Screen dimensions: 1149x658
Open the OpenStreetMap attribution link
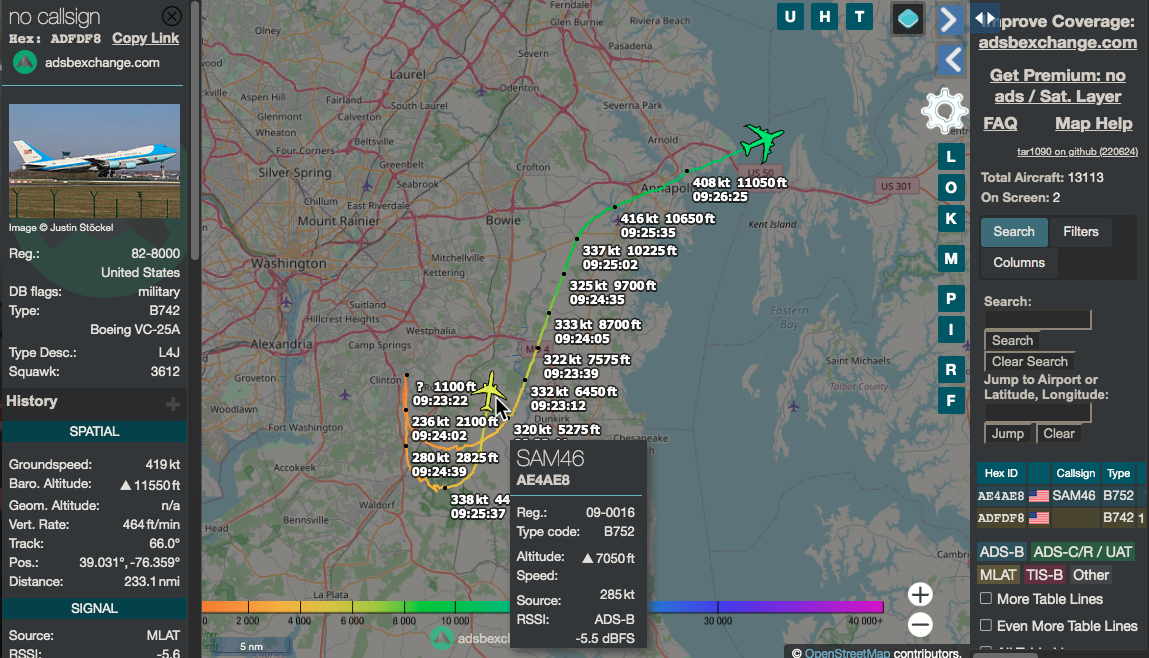pos(847,653)
